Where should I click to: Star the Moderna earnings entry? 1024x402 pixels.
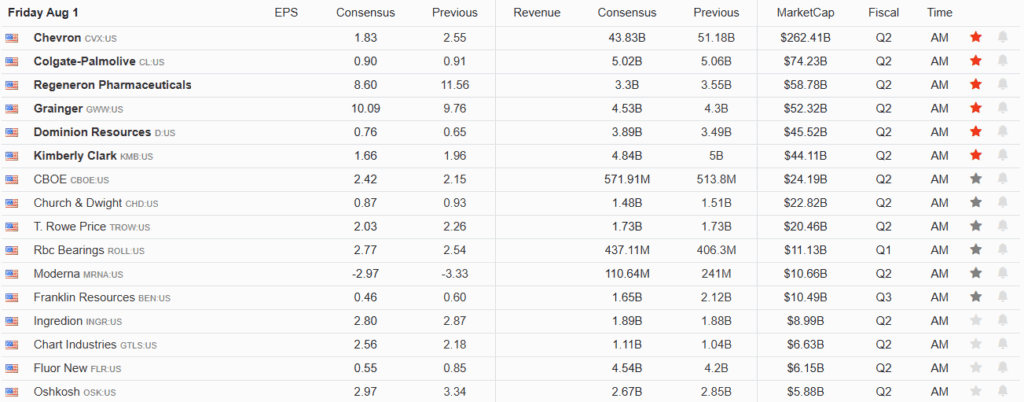(976, 273)
